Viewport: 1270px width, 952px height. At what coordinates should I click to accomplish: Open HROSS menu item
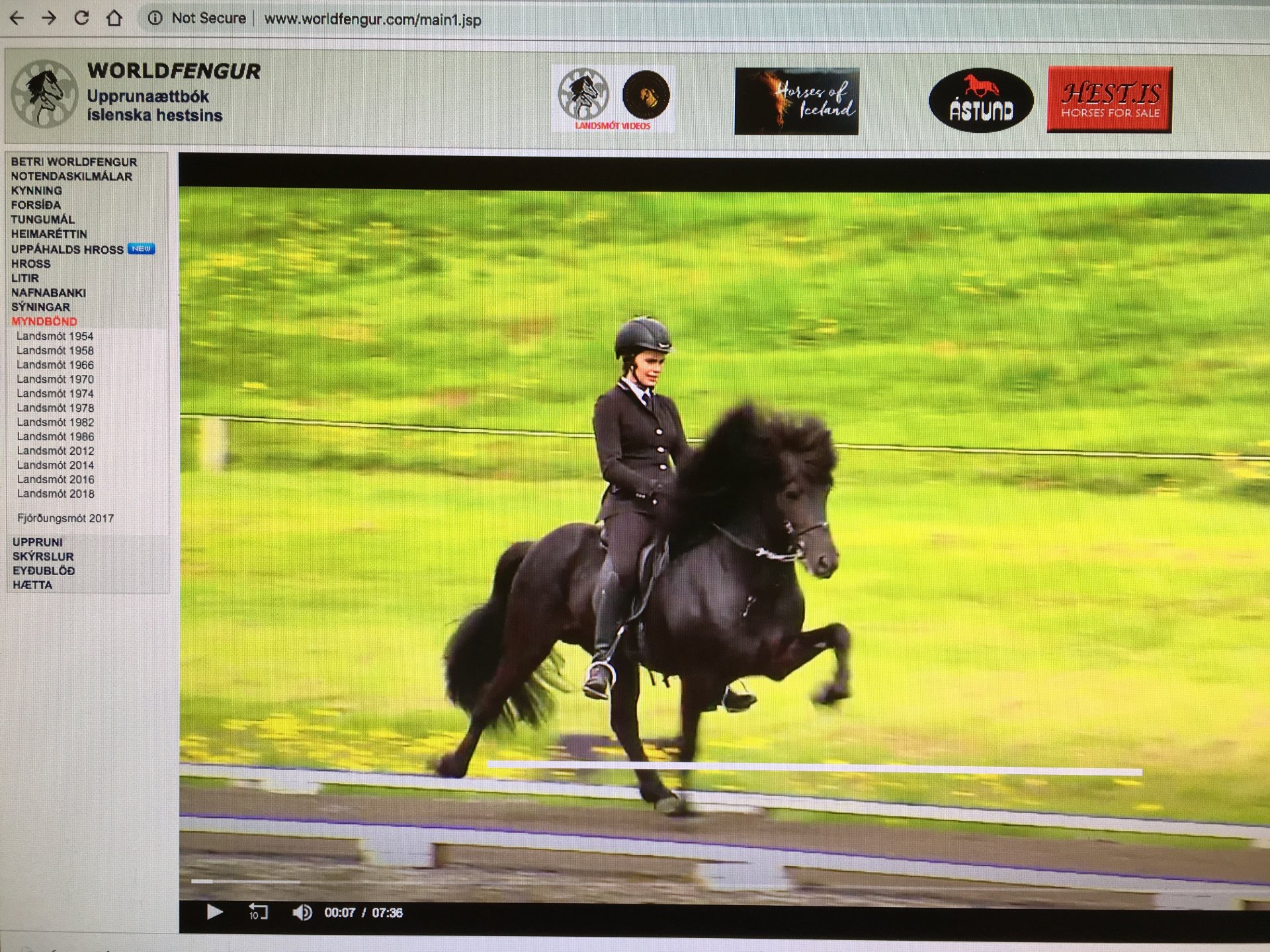(x=31, y=264)
